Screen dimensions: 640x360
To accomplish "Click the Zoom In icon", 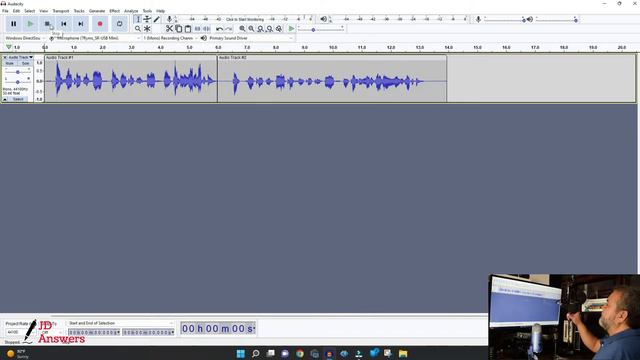I will pyautogui.click(x=242, y=29).
